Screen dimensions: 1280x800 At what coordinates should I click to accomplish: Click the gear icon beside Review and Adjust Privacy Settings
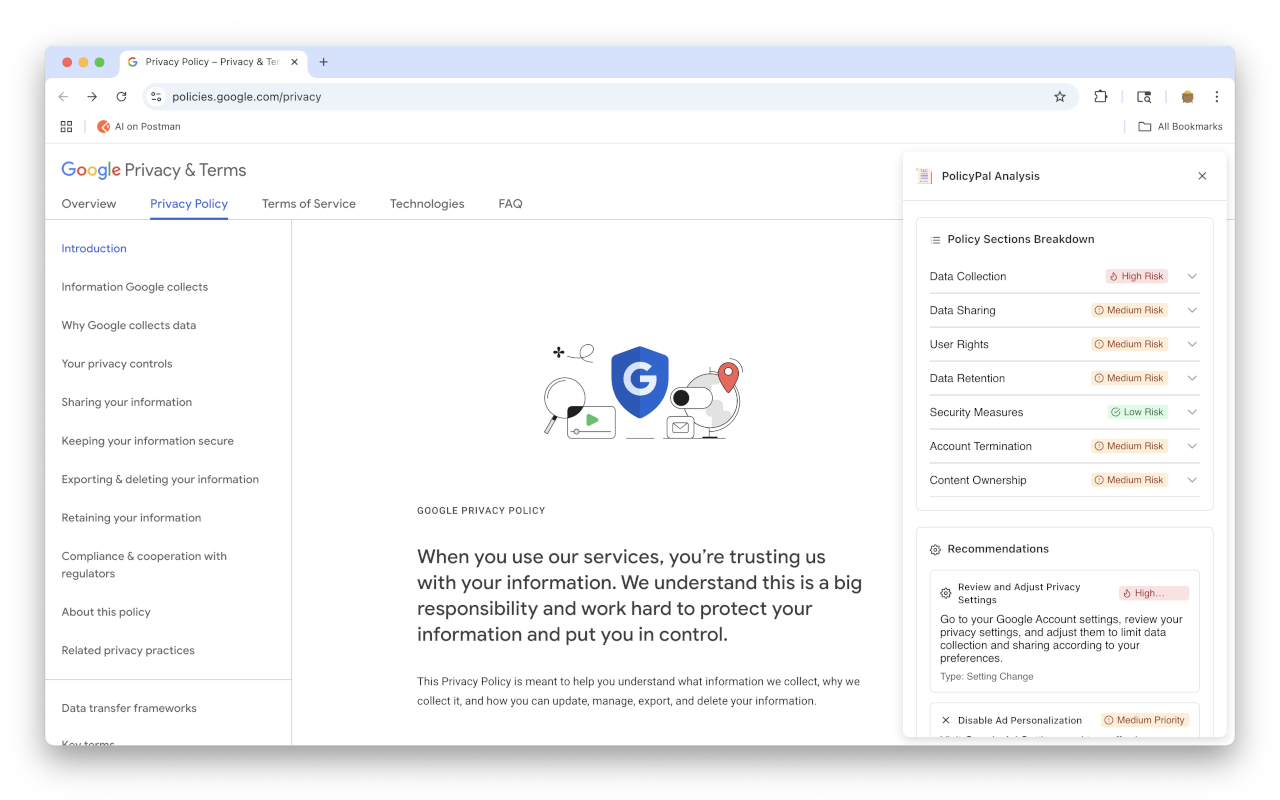pyautogui.click(x=946, y=593)
